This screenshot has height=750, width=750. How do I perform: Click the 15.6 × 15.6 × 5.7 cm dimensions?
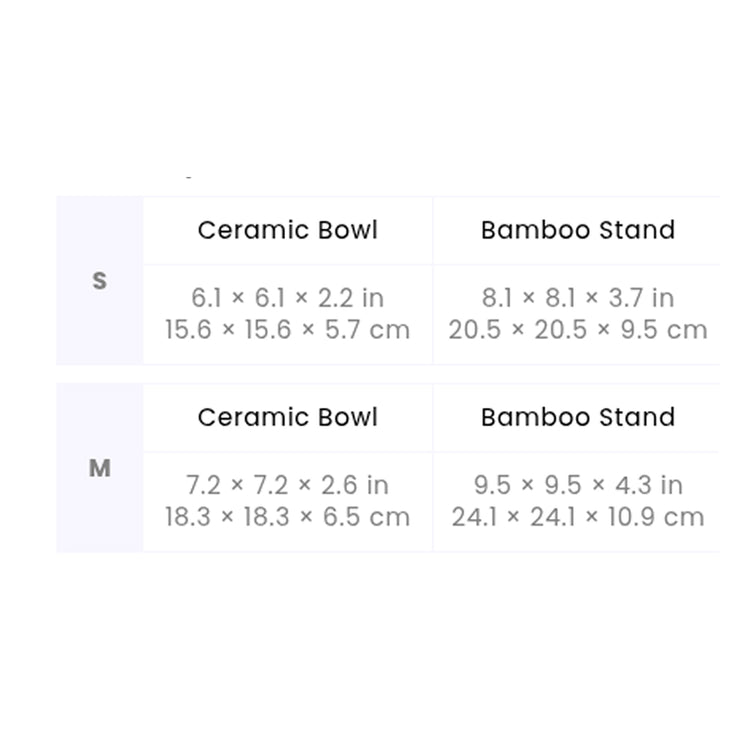pyautogui.click(x=288, y=330)
